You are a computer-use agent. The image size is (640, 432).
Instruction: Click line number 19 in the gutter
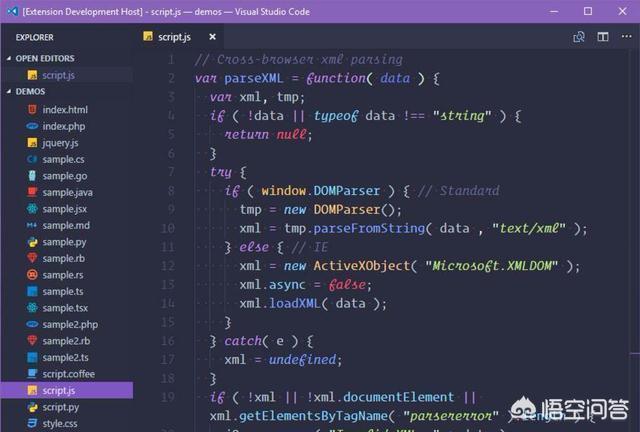tap(167, 397)
